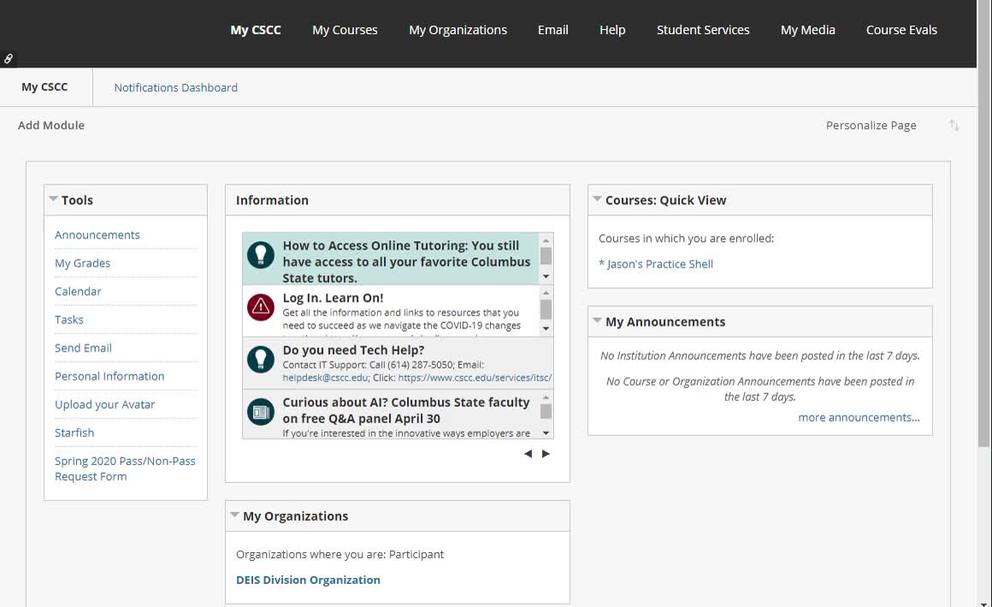
Task: Click the reorder modules arrows icon
Action: pyautogui.click(x=954, y=126)
